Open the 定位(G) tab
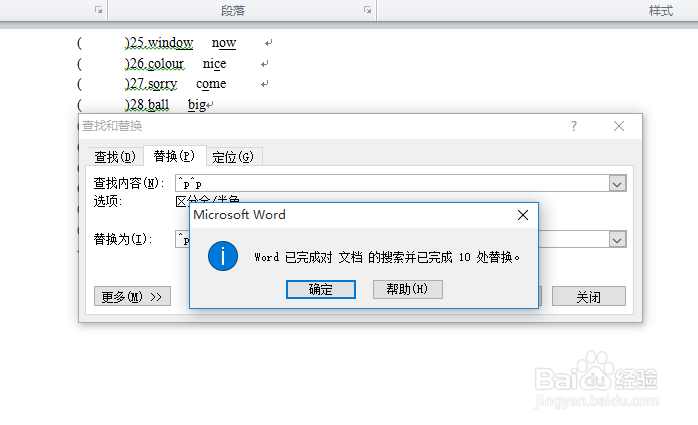The height and width of the screenshot is (425, 698). tap(233, 157)
